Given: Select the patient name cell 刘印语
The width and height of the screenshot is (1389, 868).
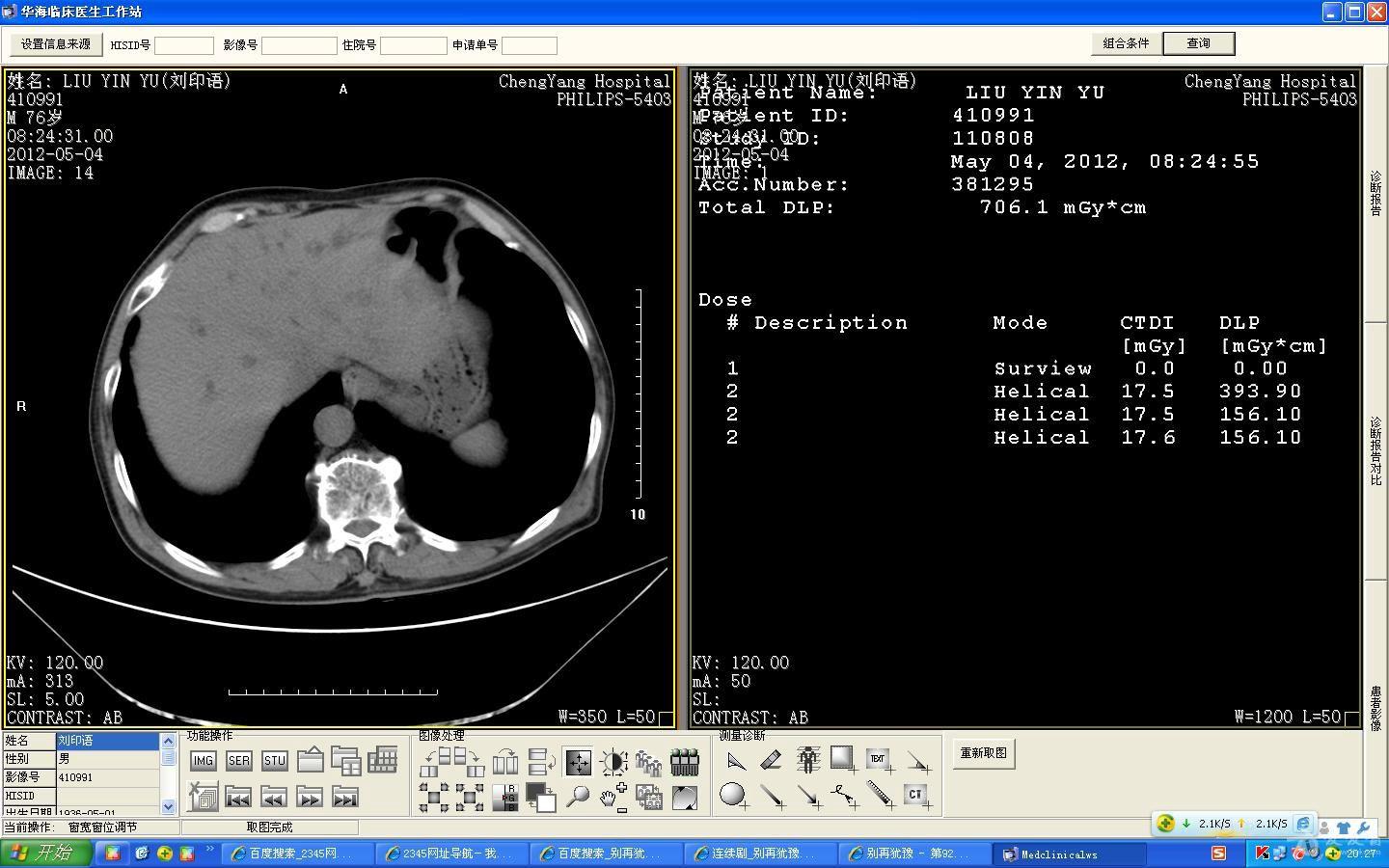Looking at the screenshot, I should [x=107, y=741].
